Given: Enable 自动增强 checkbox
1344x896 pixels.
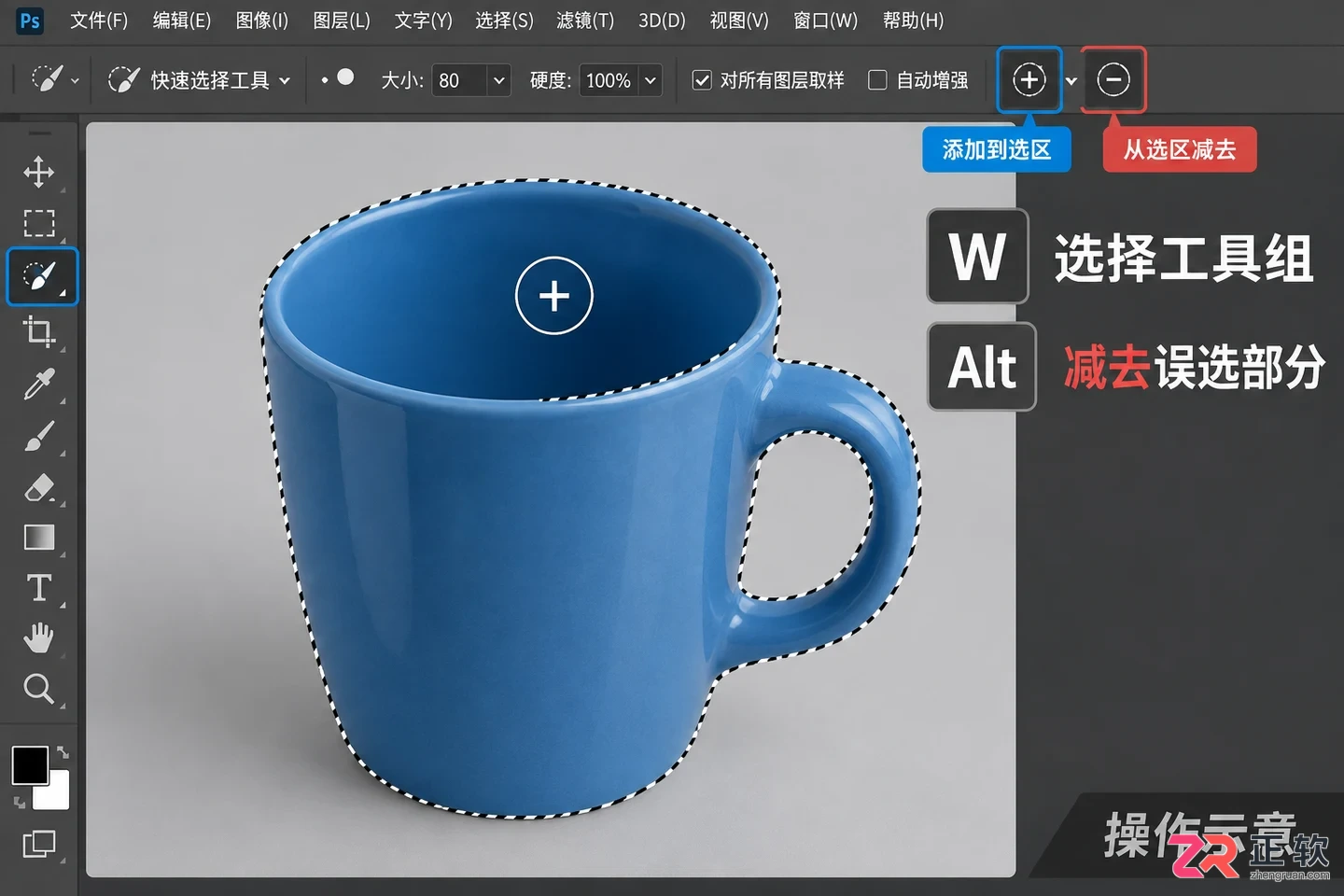Looking at the screenshot, I should point(877,80).
